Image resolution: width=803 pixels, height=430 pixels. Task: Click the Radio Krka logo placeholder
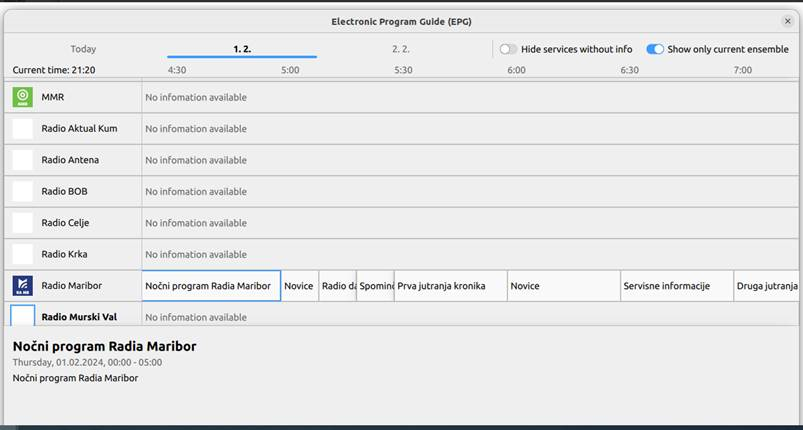click(x=23, y=254)
